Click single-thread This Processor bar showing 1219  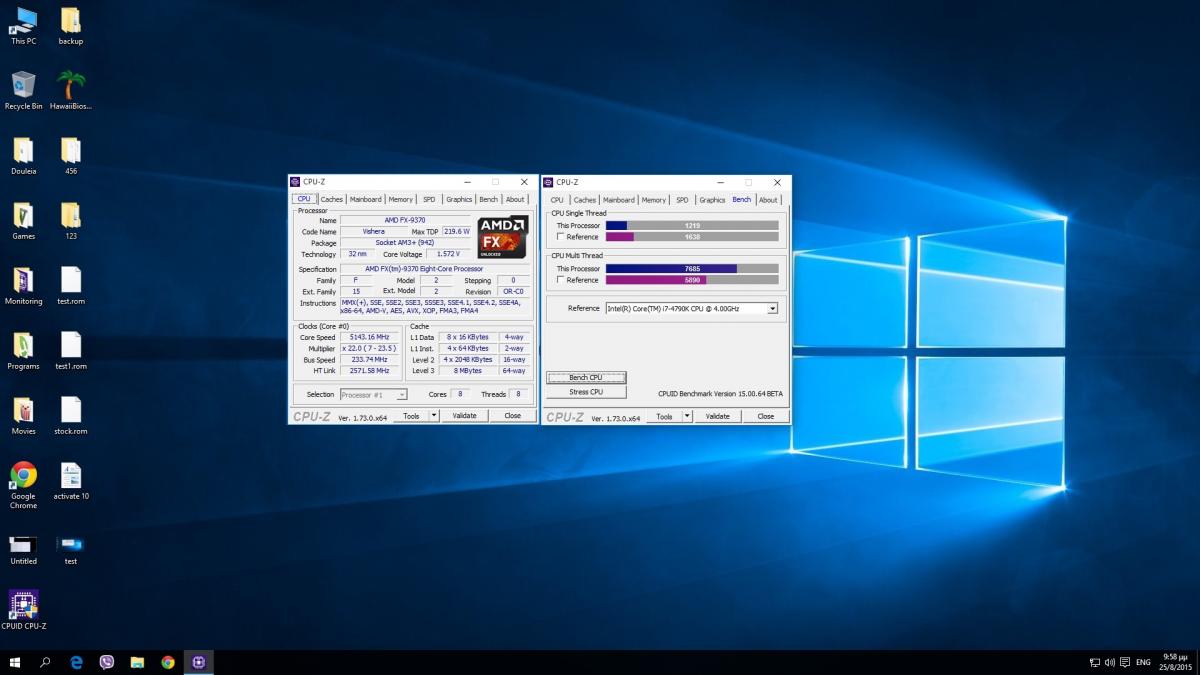pyautogui.click(x=692, y=226)
